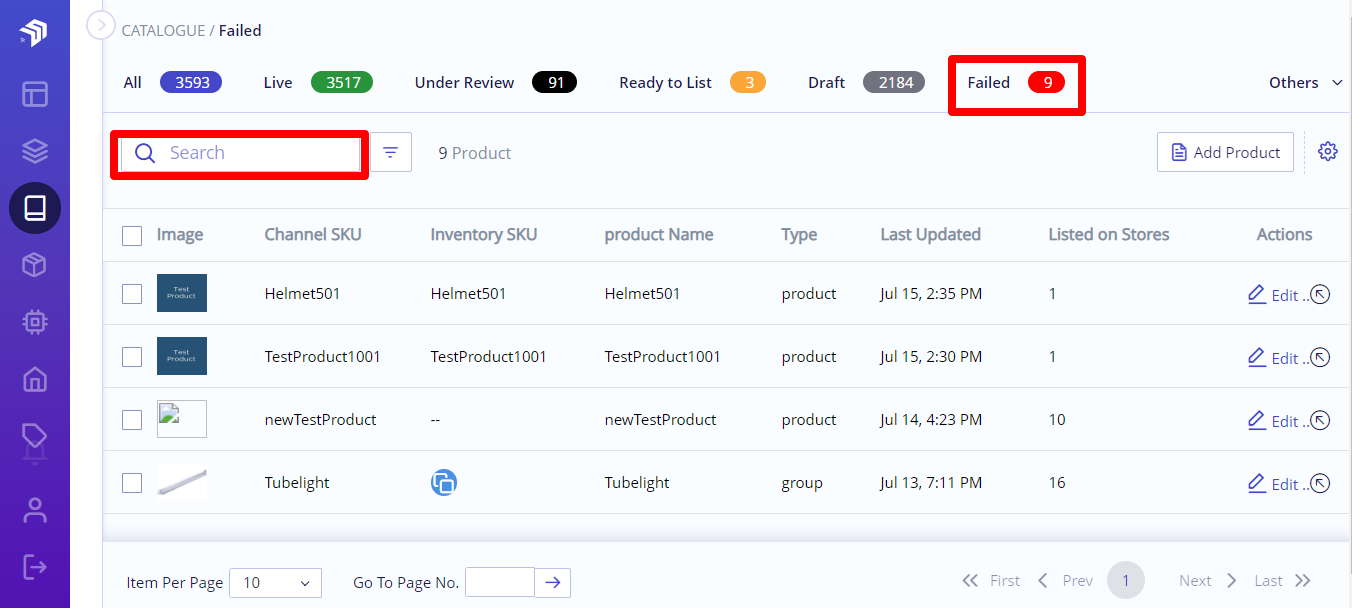This screenshot has height=608, width=1352.
Task: Click the Last Updated column header
Action: (x=931, y=235)
